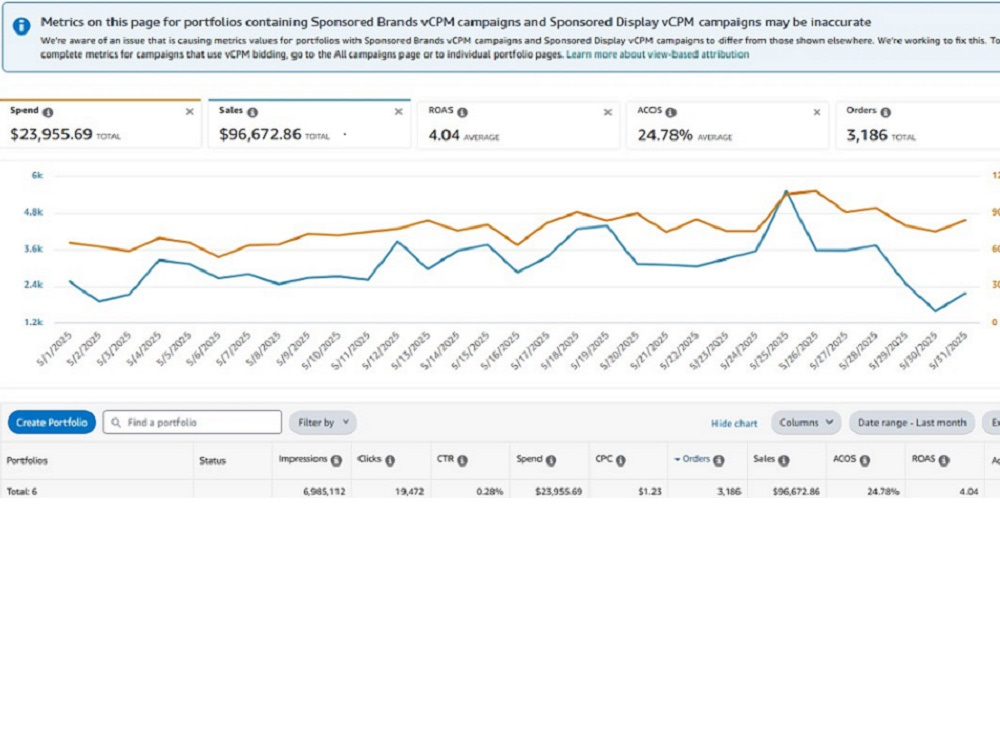
Task: Select the Orders metric card
Action: click(x=918, y=125)
